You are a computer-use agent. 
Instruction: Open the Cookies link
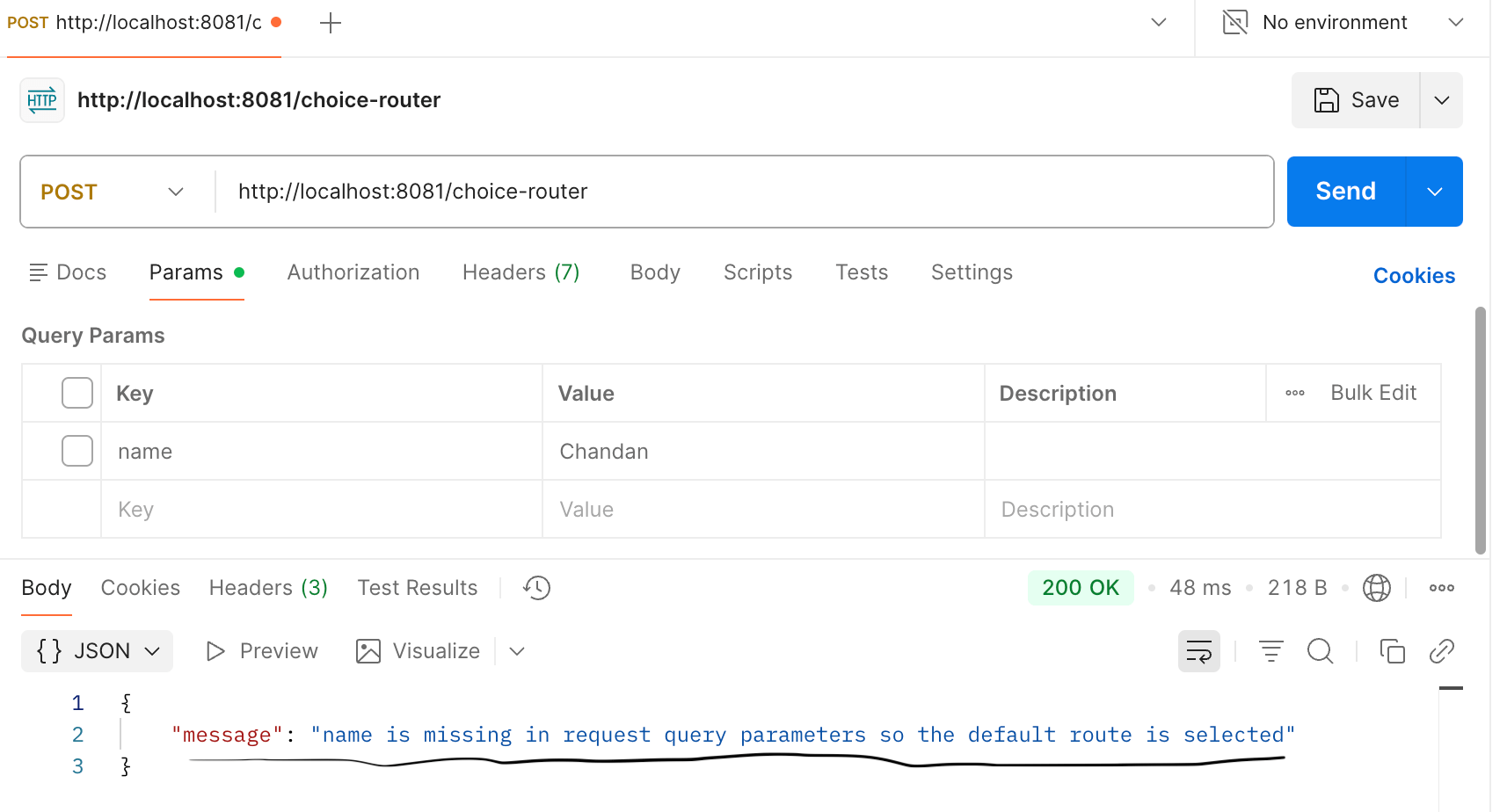(1413, 276)
